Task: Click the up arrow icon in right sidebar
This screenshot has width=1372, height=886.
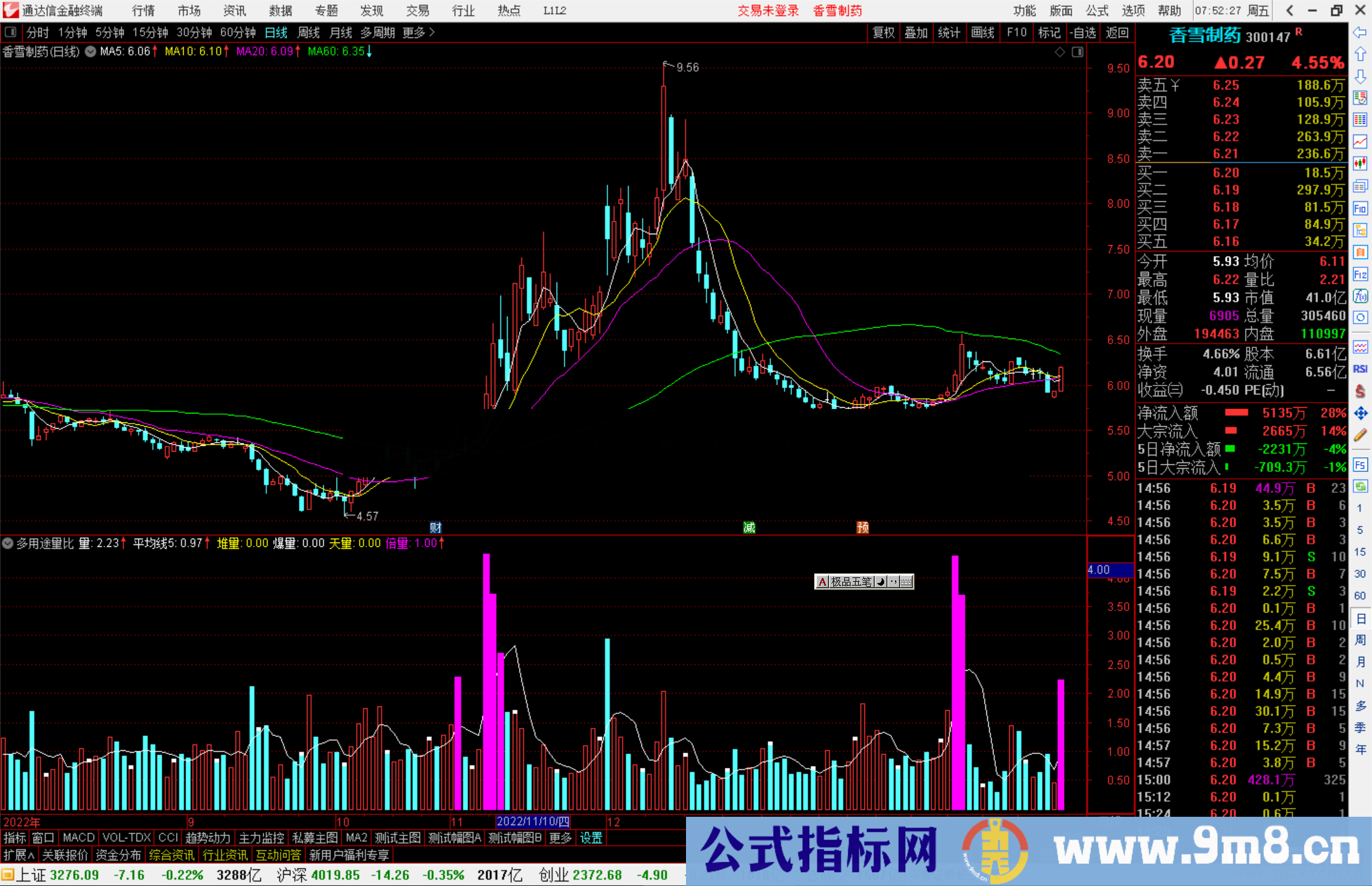Action: (1360, 55)
